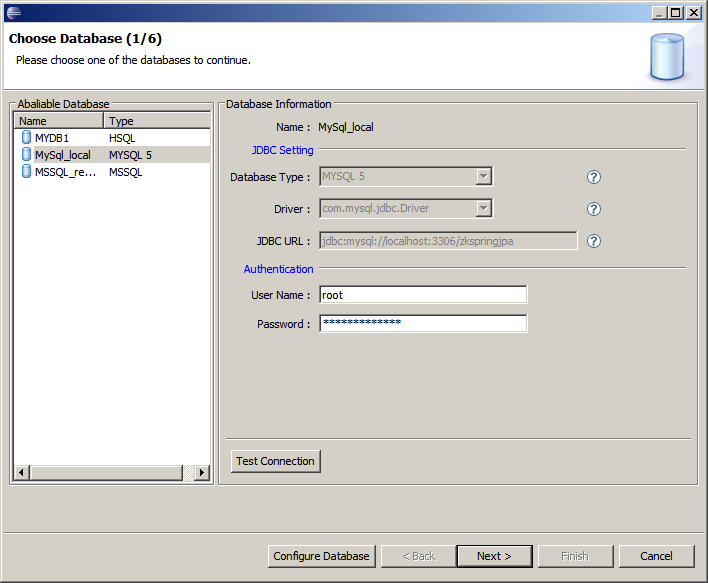The width and height of the screenshot is (708, 583).
Task: Click the horizontal scrollbar thumb
Action: pyautogui.click(x=107, y=472)
